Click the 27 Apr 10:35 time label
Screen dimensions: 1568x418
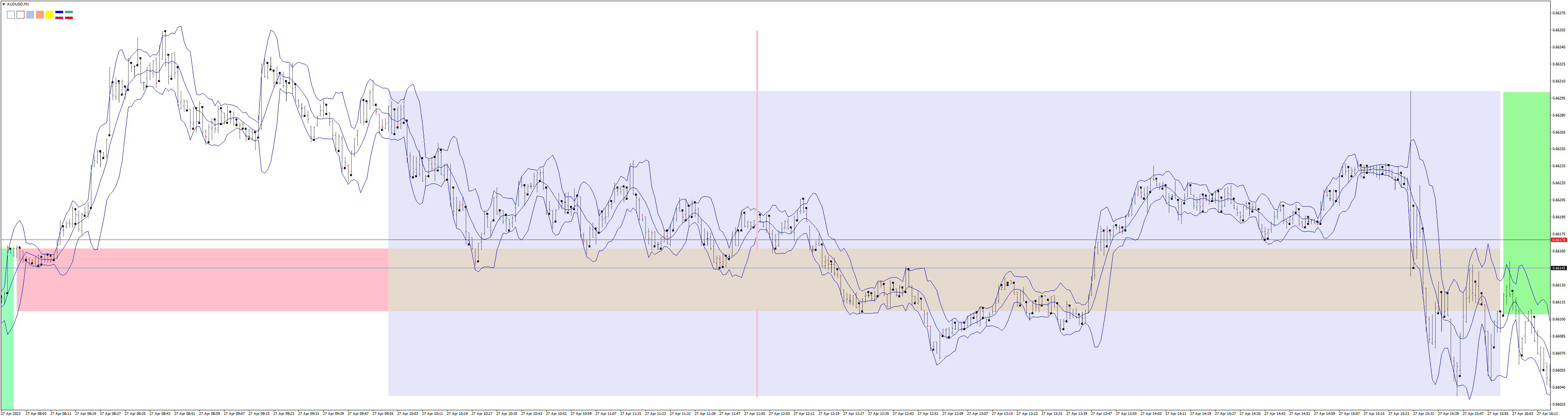[506, 414]
